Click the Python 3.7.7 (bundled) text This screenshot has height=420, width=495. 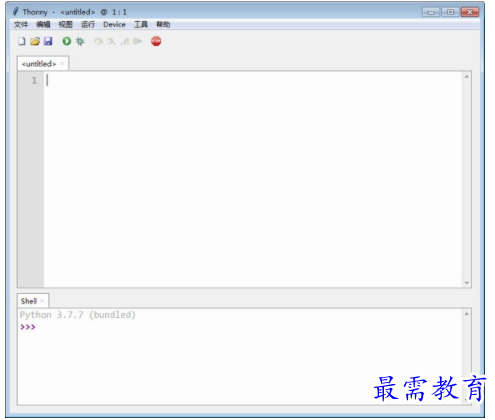pos(78,315)
